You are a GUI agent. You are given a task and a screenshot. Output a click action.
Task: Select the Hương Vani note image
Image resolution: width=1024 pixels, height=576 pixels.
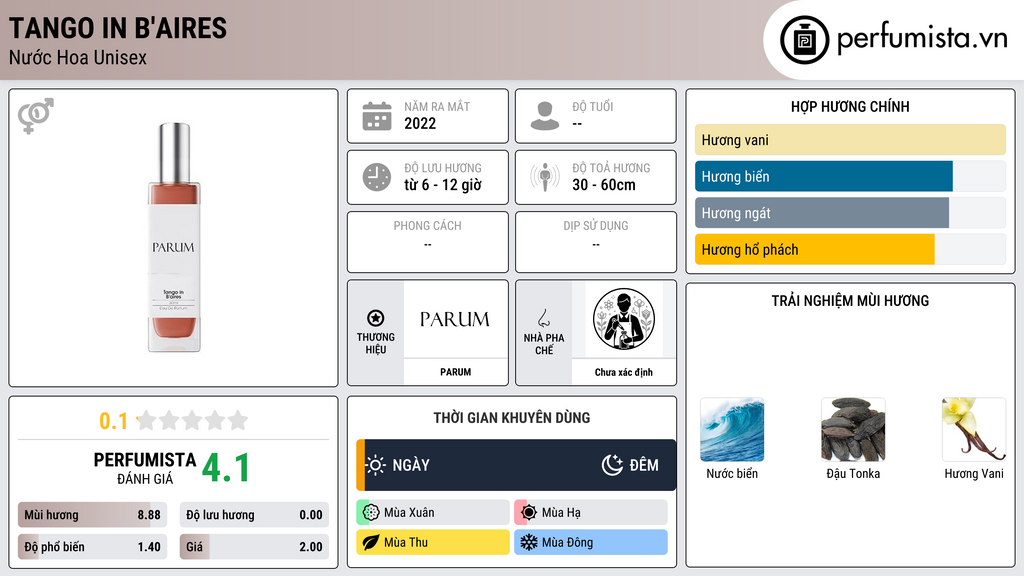pos(974,430)
